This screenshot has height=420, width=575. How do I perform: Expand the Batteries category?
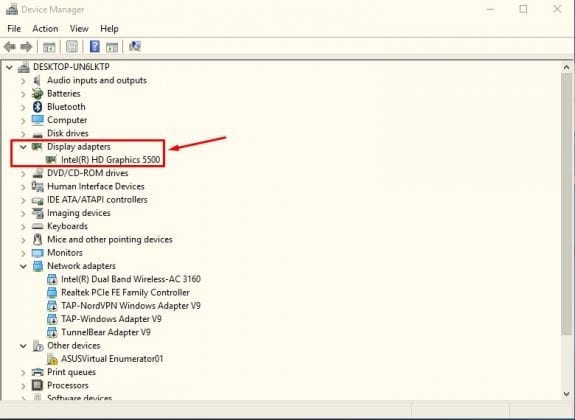pos(23,94)
